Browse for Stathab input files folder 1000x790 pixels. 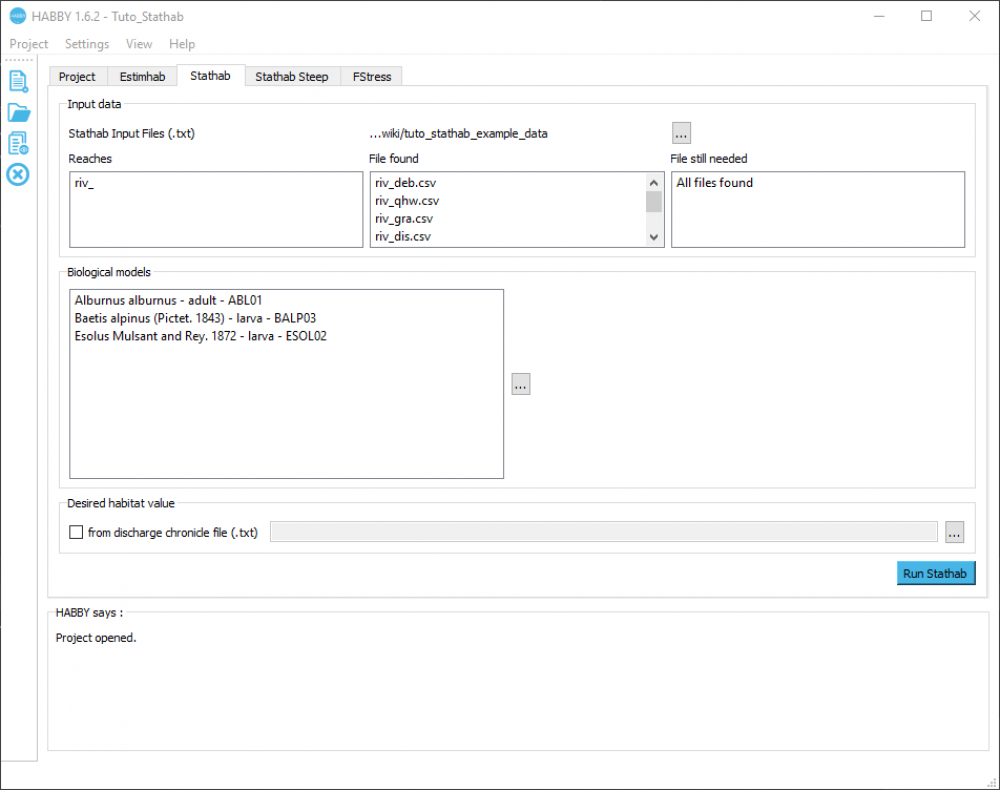681,133
